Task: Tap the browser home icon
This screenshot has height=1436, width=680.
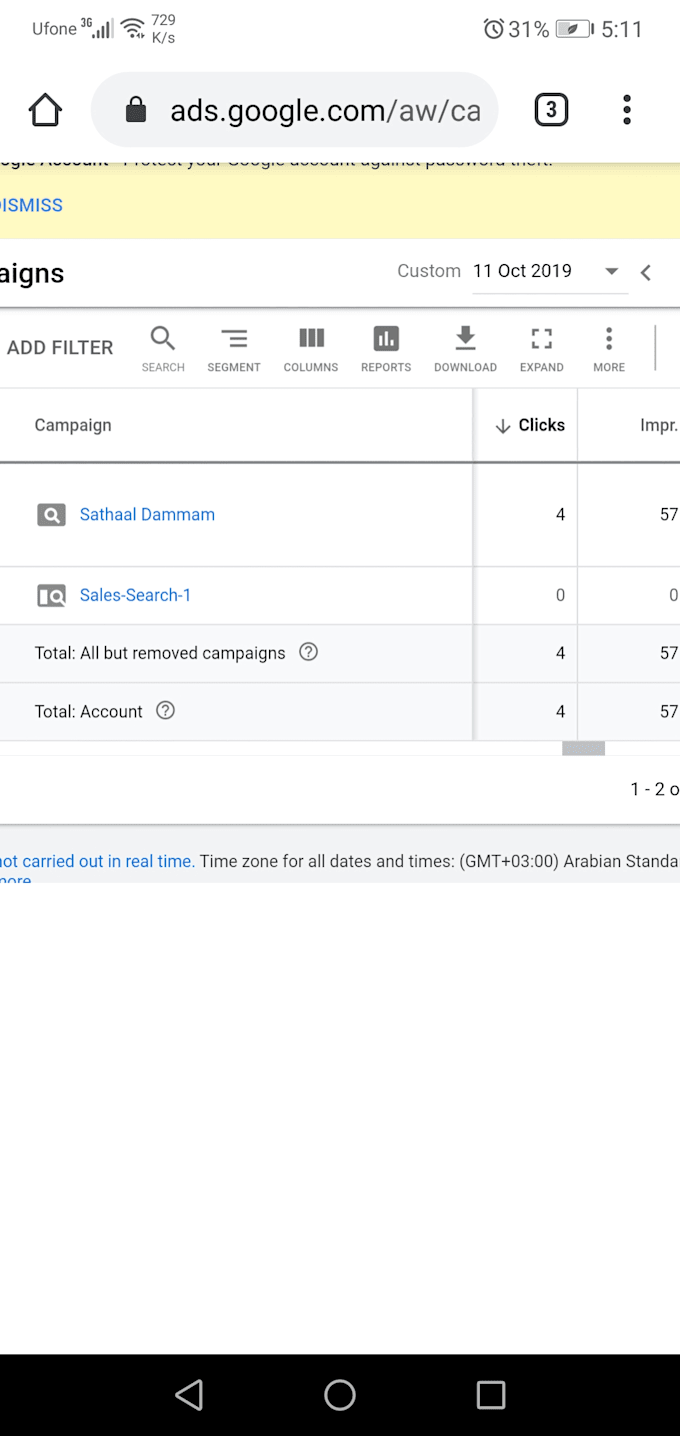Action: [x=45, y=110]
